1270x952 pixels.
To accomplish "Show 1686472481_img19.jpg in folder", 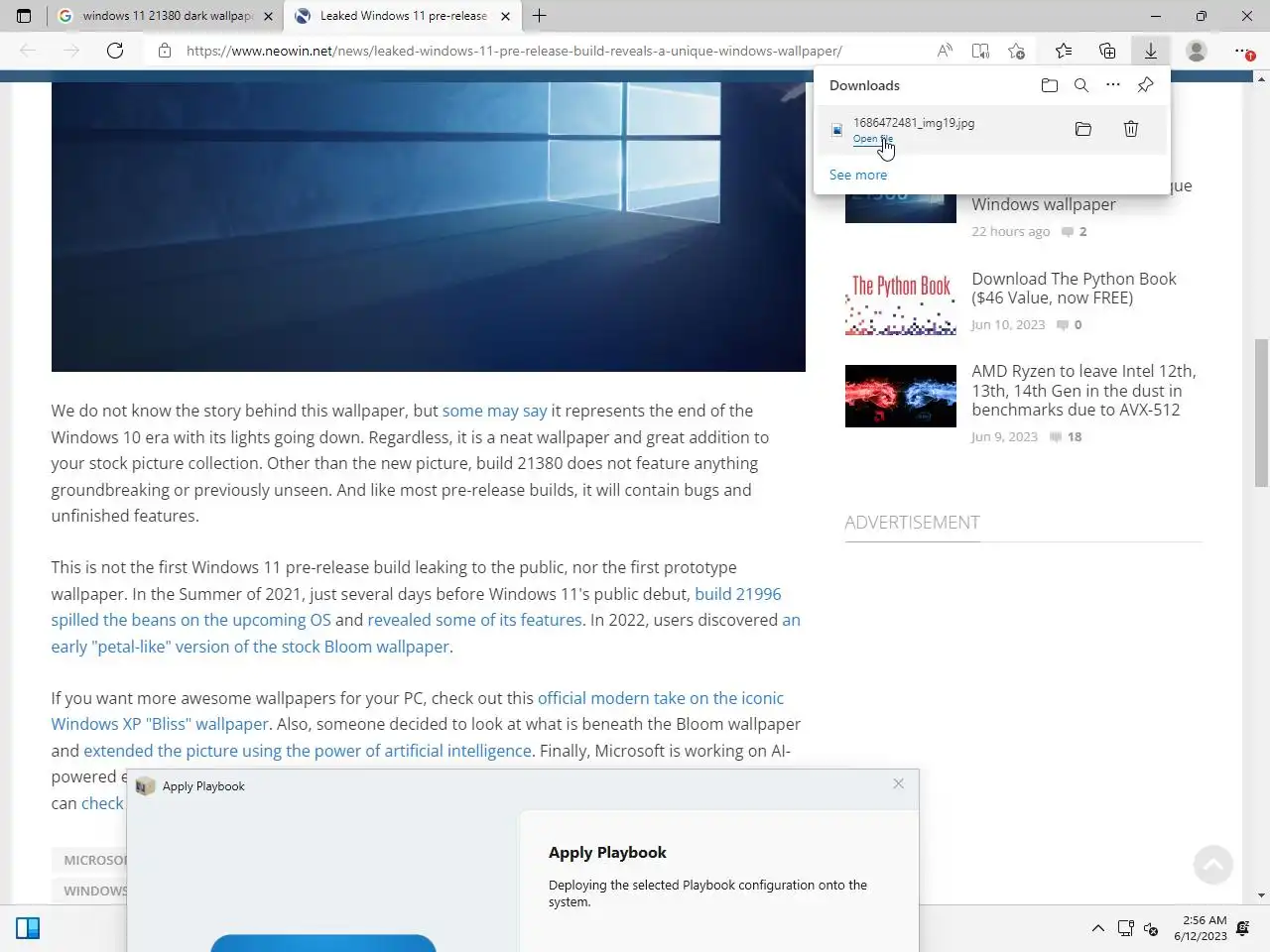I will [x=1083, y=129].
